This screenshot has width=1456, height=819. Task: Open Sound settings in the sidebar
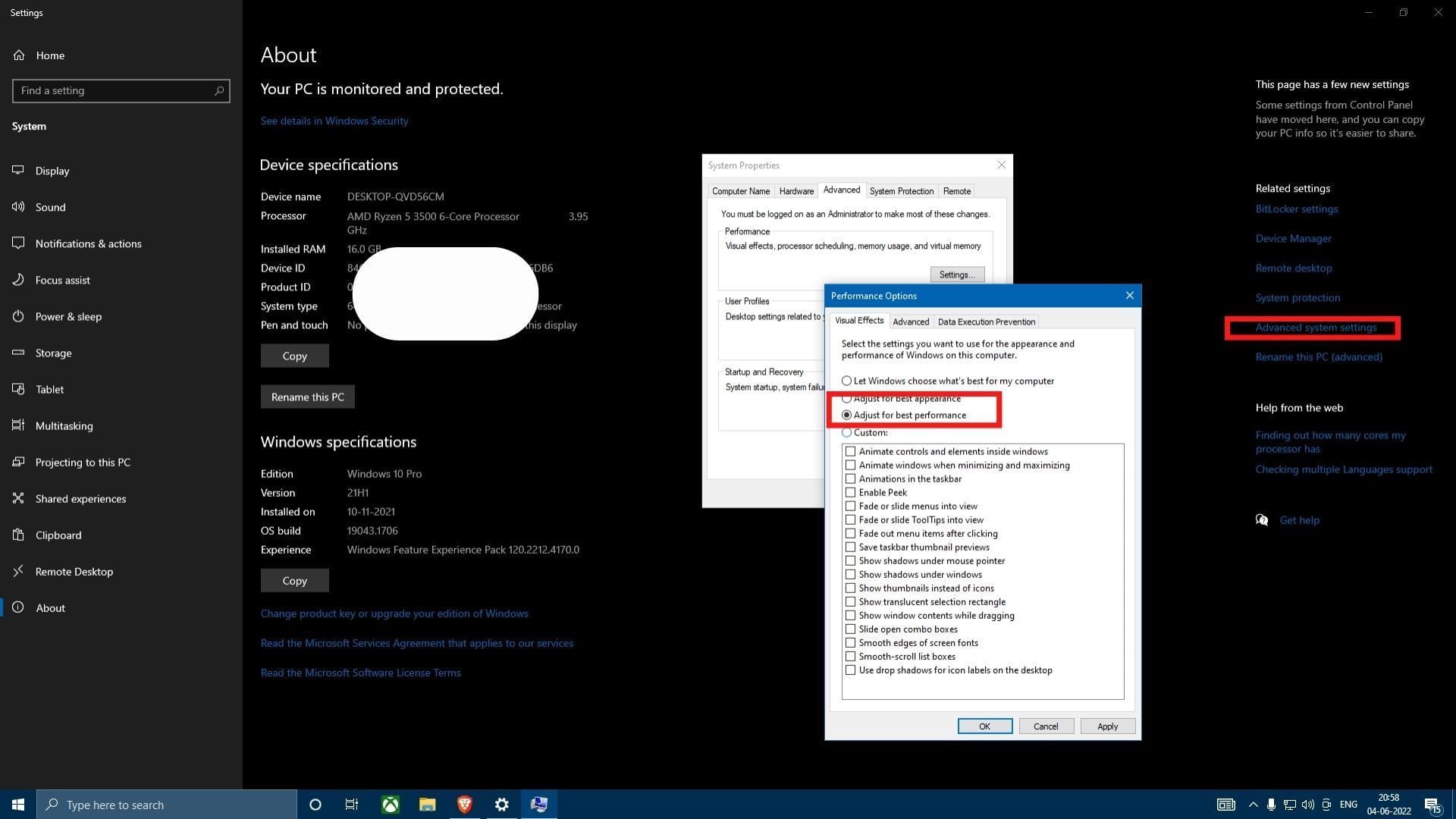pyautogui.click(x=50, y=207)
